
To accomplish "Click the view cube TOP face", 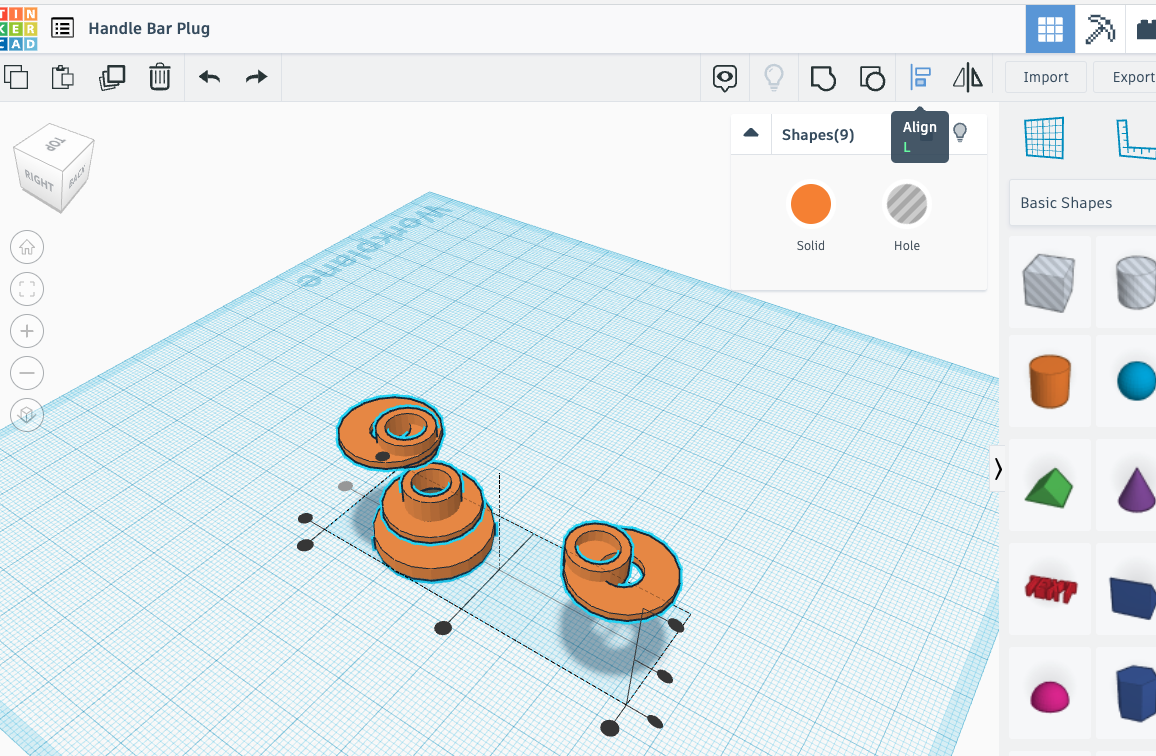I will 55,142.
